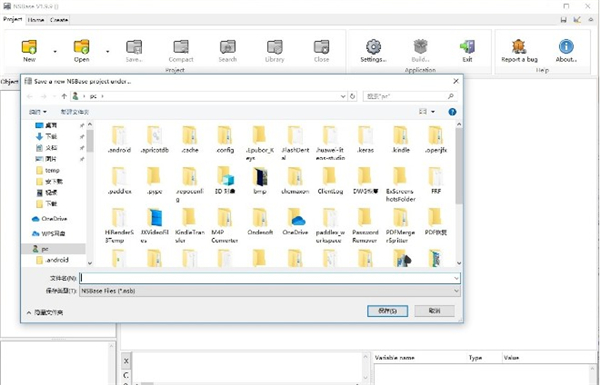Expand the arrow next to Open
This screenshot has height=385, width=600.
coord(108,51)
